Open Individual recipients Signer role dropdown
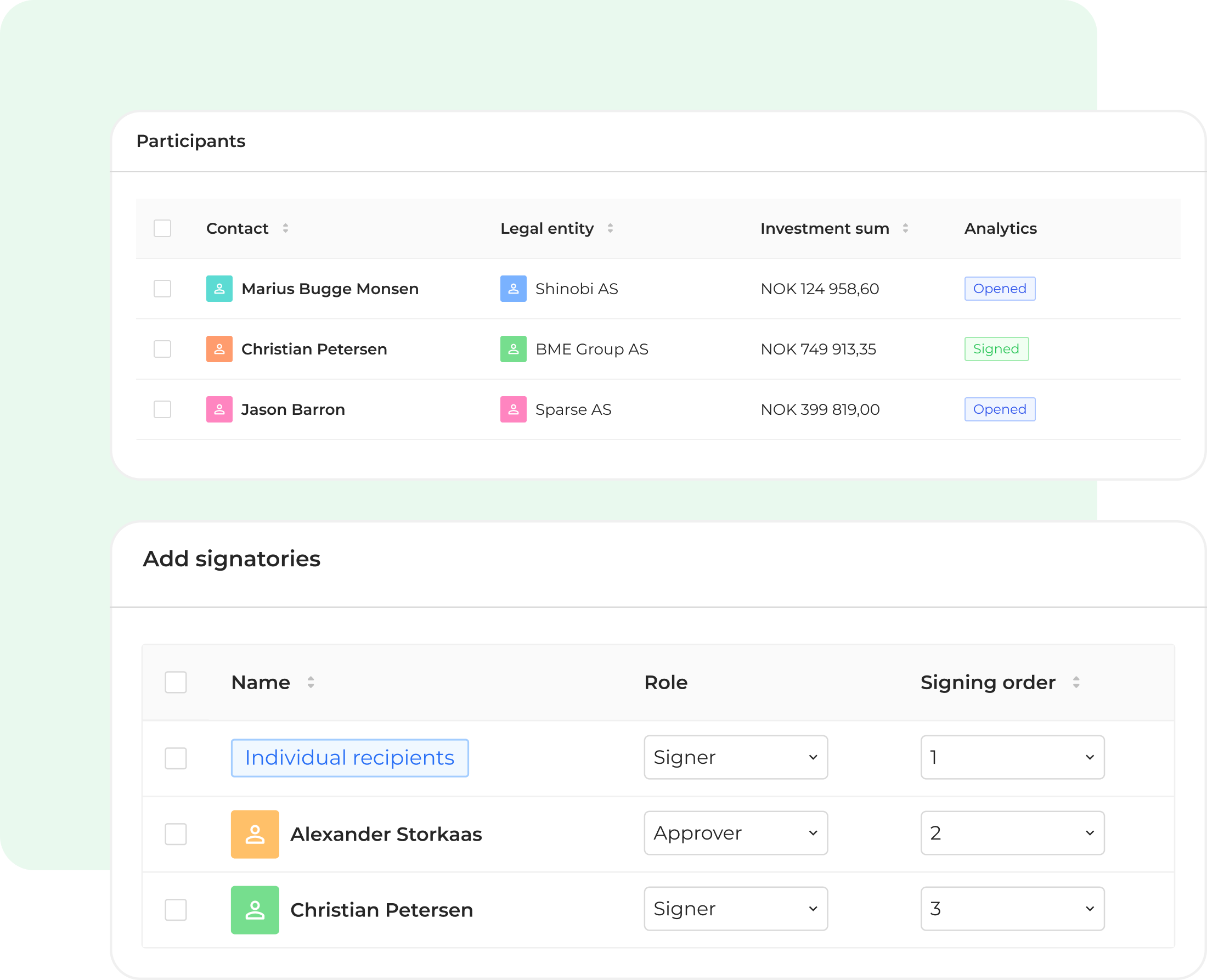The width and height of the screenshot is (1207, 980). tap(735, 757)
